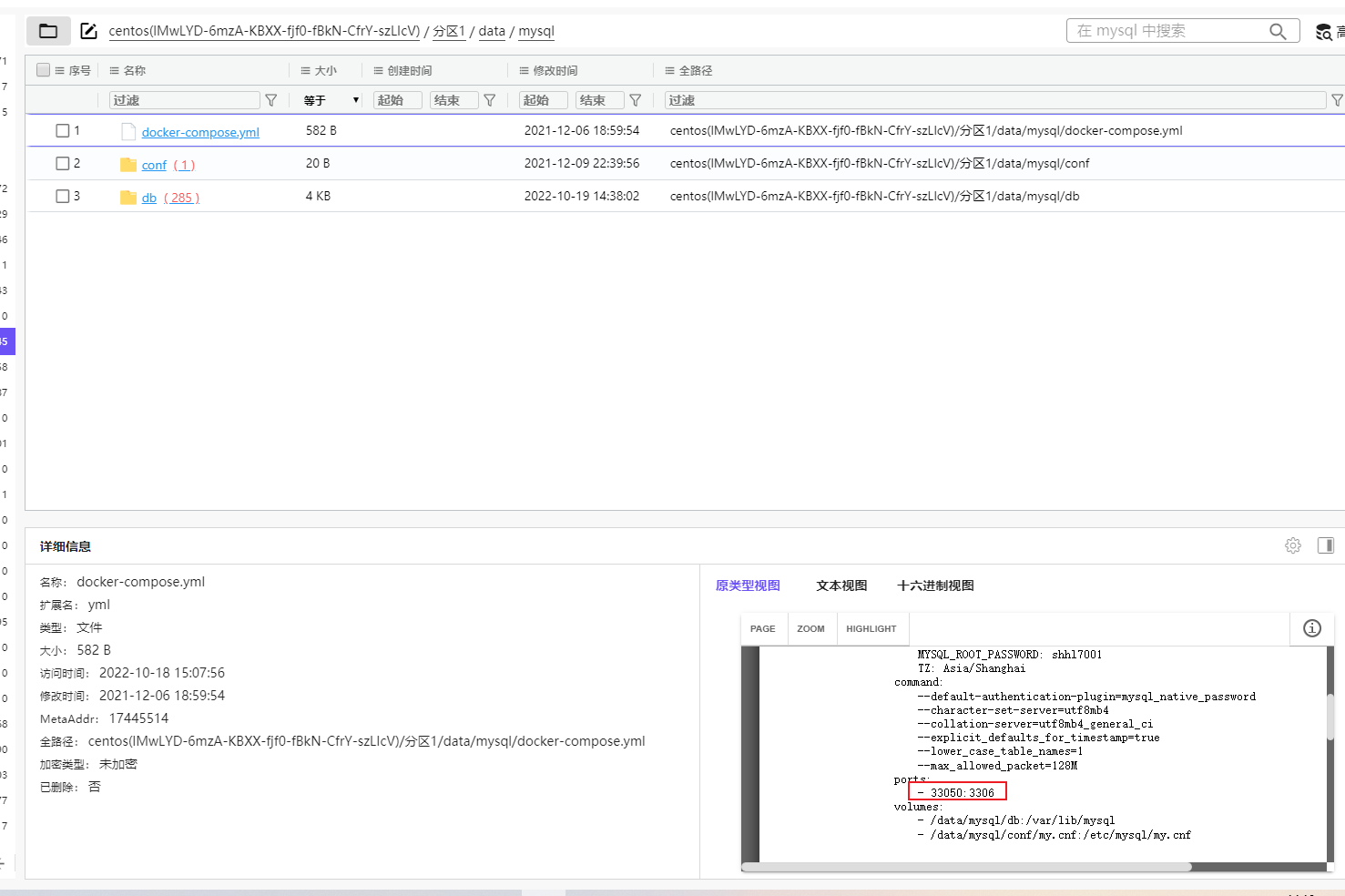Open the size comparison '等于' dropdown
This screenshot has width=1345, height=896.
coord(331,100)
